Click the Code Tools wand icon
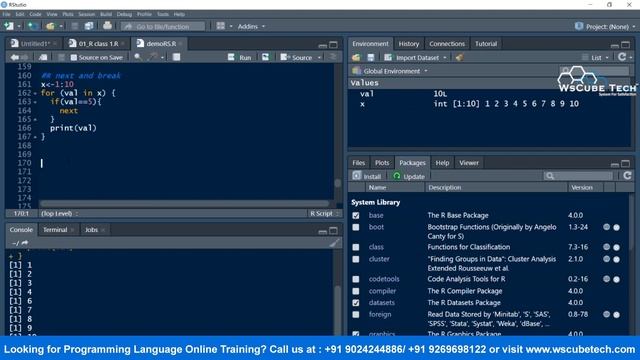The height and width of the screenshot is (360, 640). point(153,57)
